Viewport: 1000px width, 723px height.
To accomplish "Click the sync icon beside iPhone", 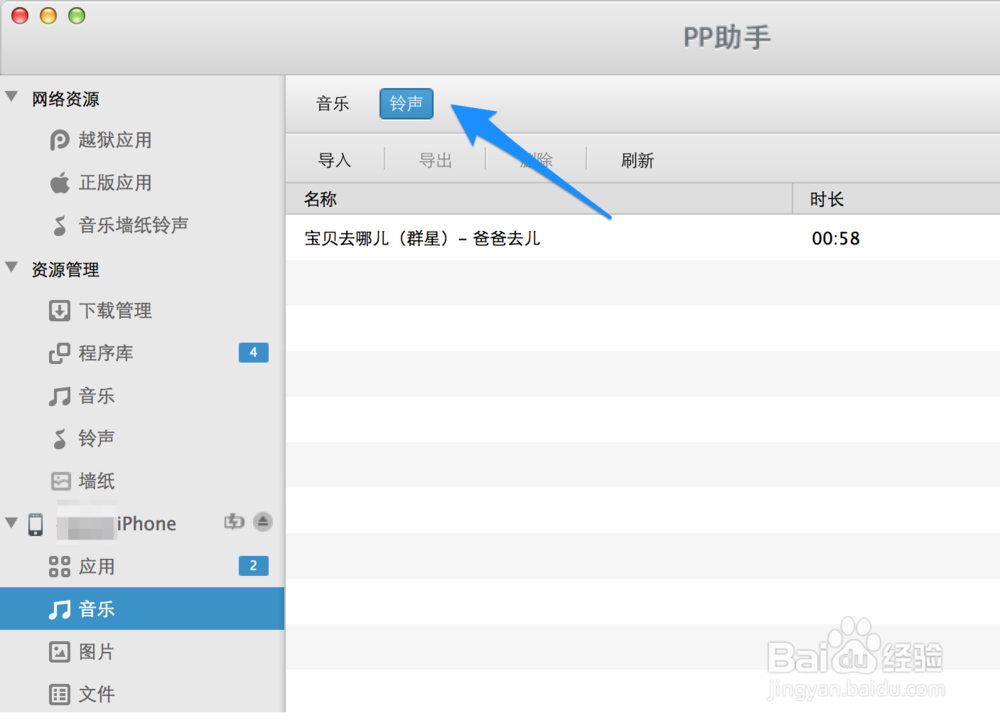I will [234, 522].
